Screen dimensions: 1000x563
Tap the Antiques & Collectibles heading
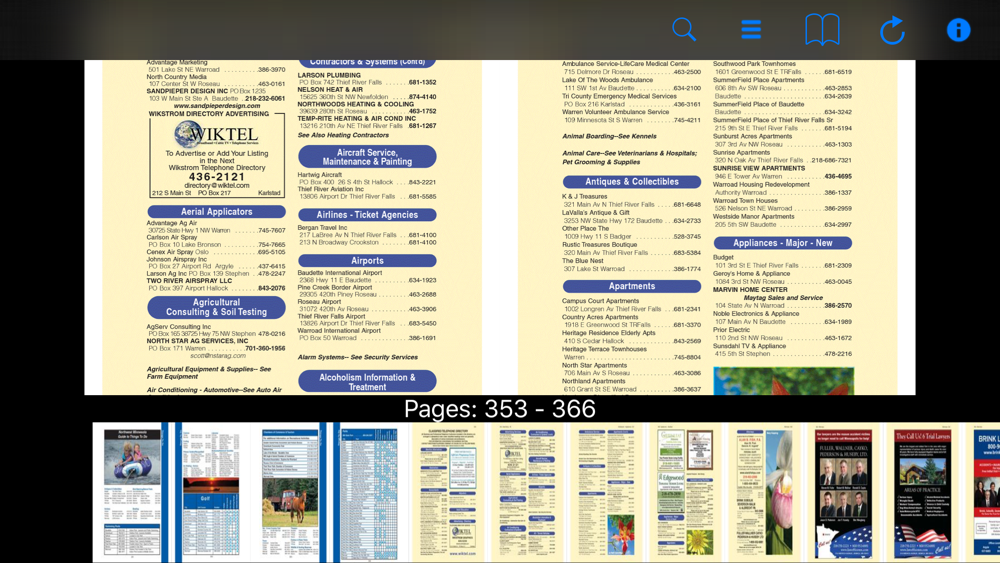632,182
